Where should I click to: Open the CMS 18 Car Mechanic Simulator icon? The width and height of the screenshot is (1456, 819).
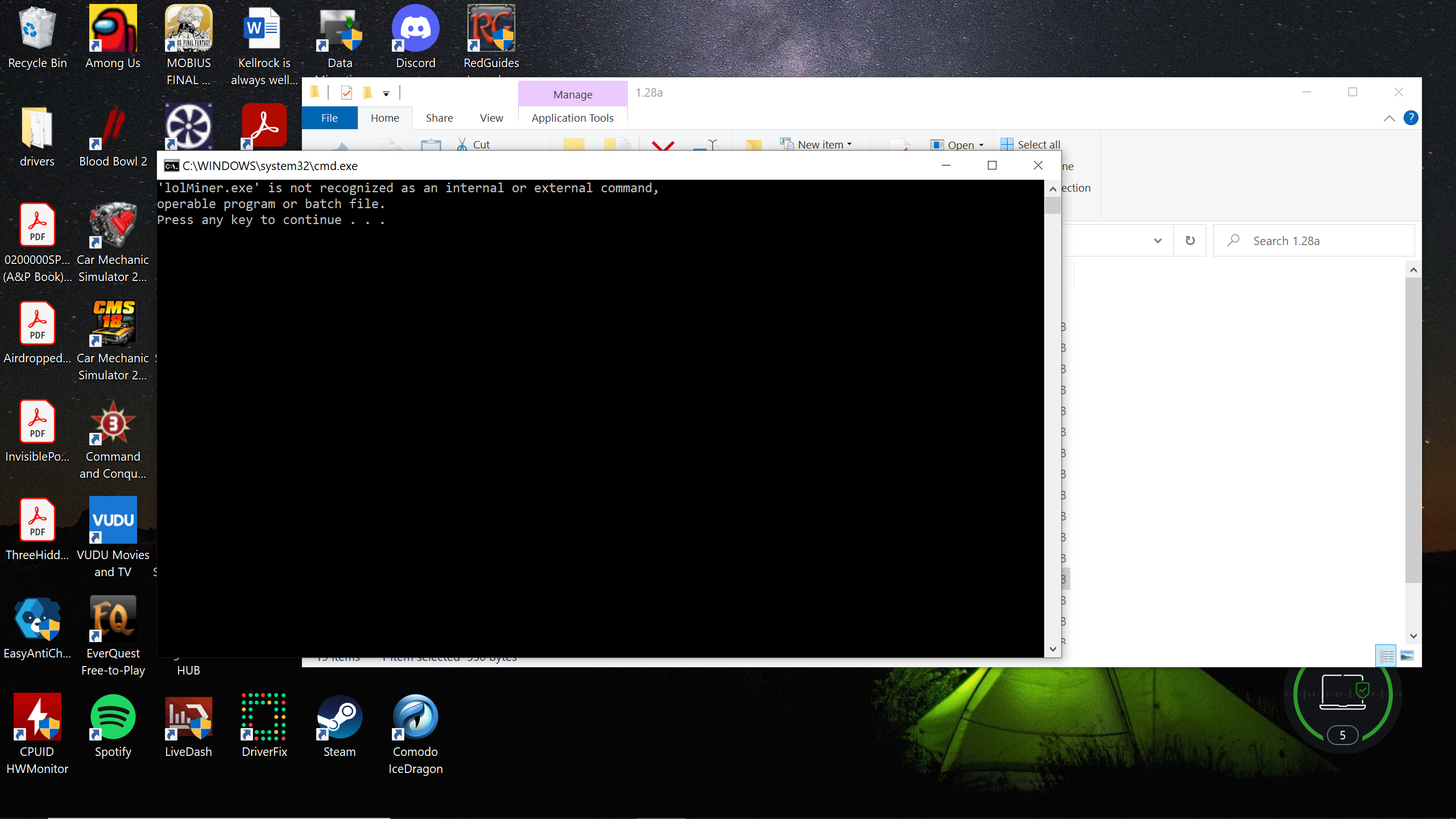tap(113, 341)
